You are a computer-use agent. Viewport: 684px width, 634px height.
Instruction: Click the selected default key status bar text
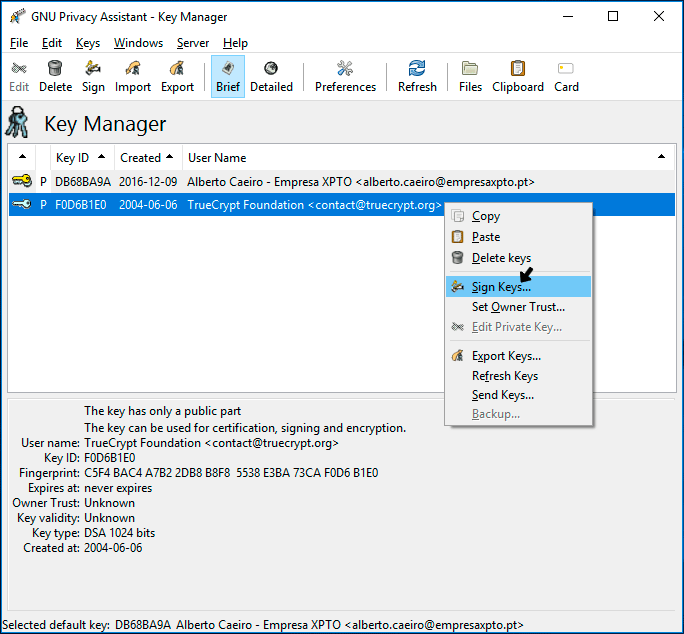pos(263,625)
